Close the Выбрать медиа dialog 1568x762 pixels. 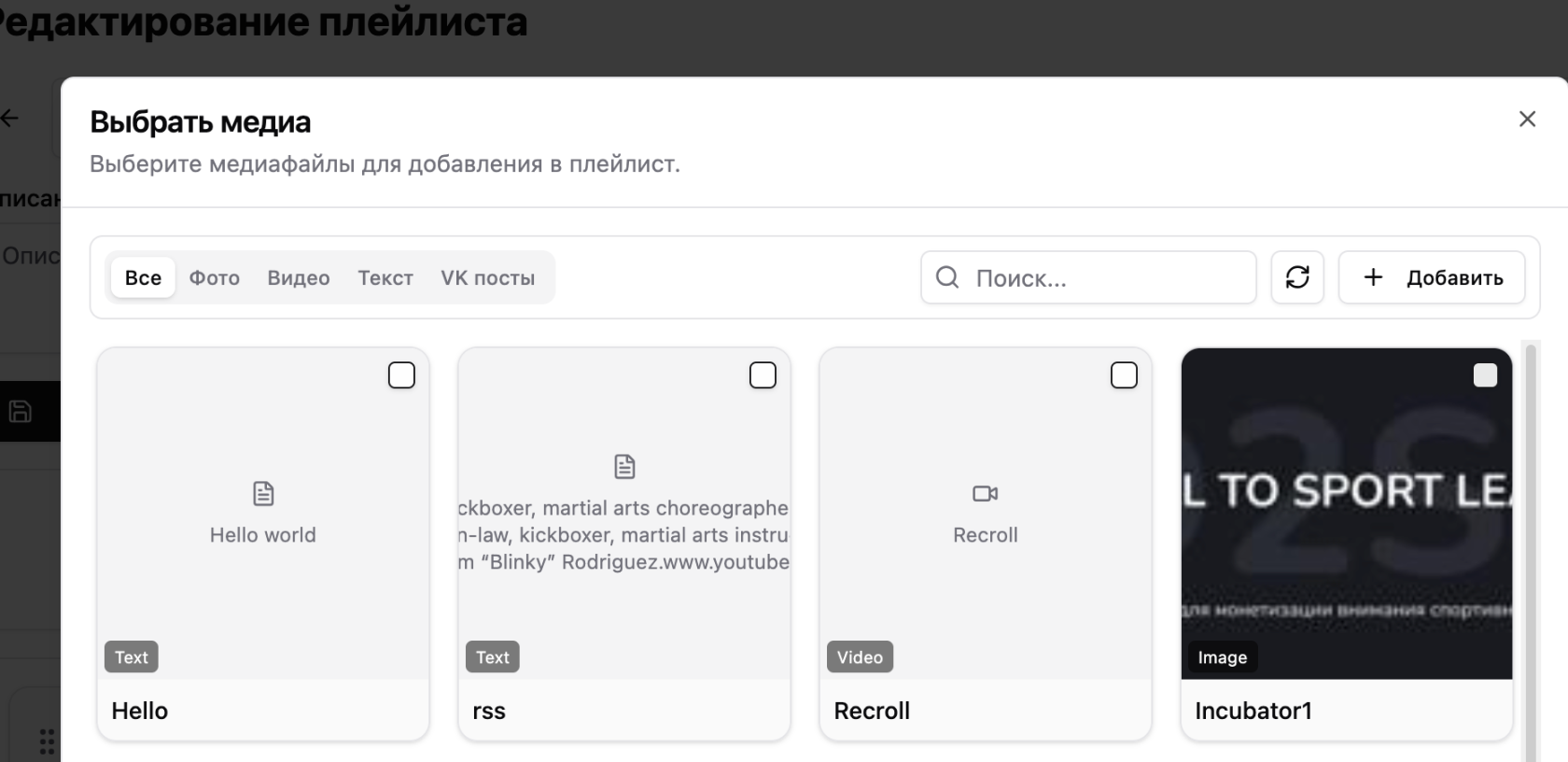tap(1527, 119)
